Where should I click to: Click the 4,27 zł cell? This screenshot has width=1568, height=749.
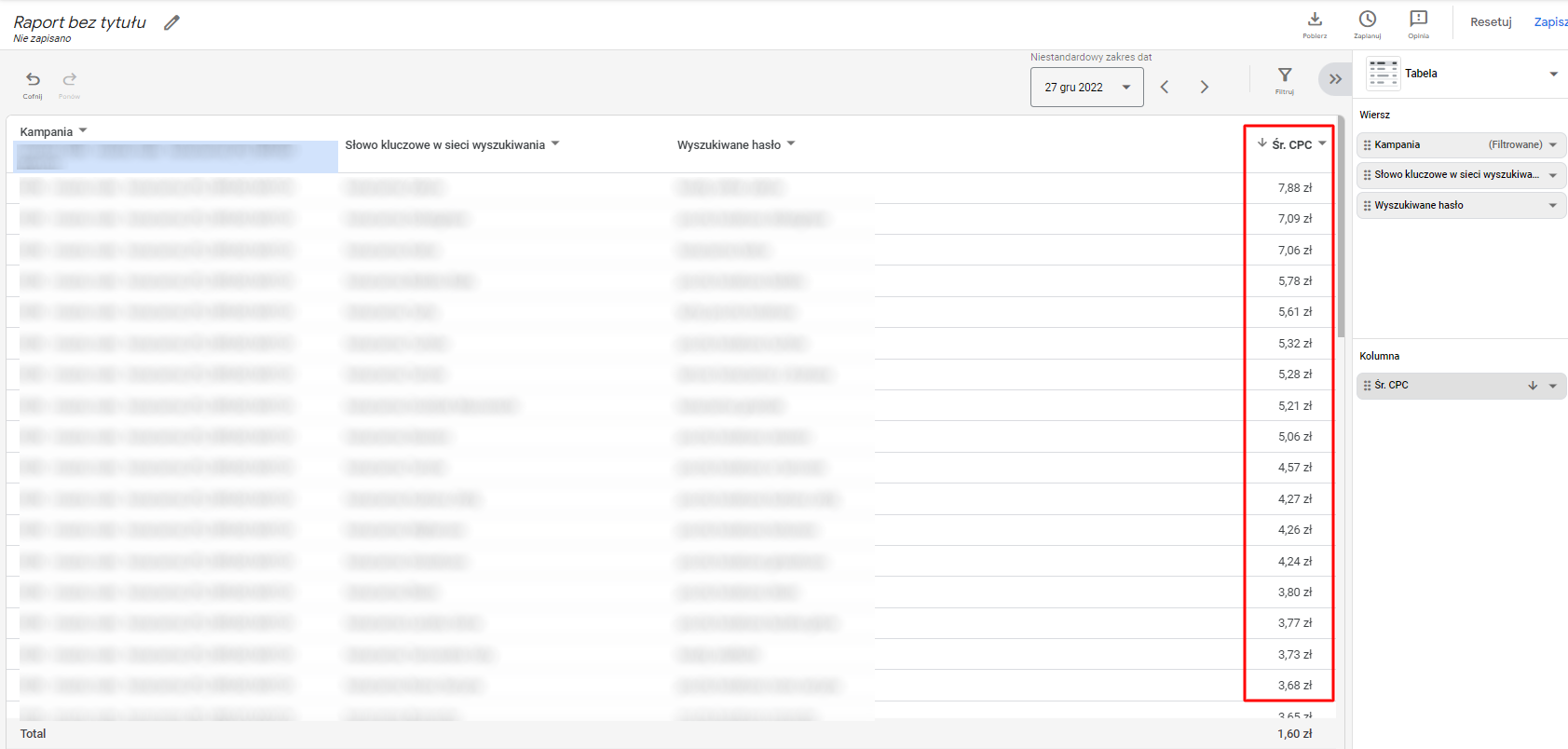(x=1294, y=499)
